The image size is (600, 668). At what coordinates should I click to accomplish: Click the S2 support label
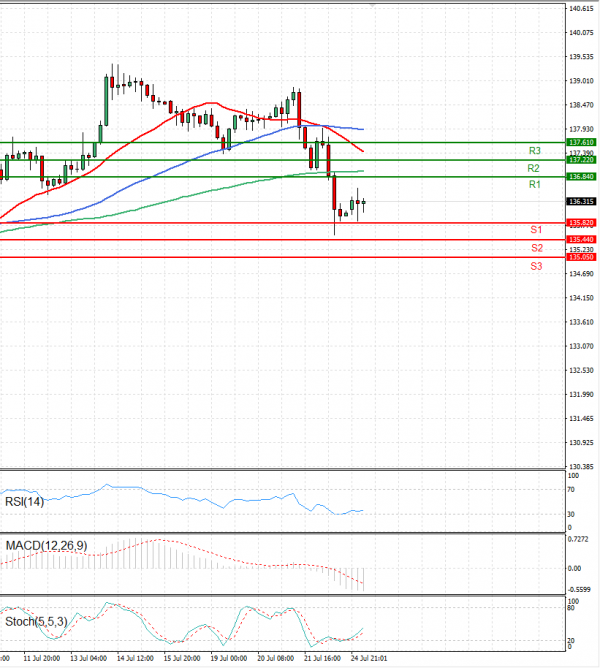pos(537,248)
